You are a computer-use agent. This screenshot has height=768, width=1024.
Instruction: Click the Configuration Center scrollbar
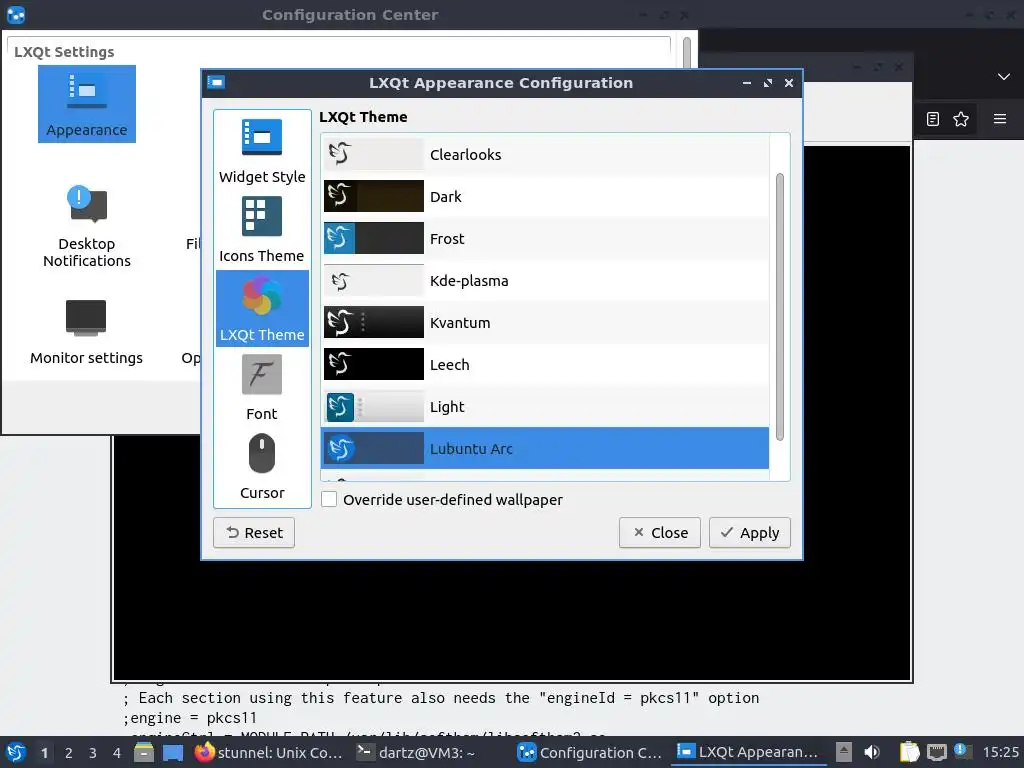pos(686,52)
